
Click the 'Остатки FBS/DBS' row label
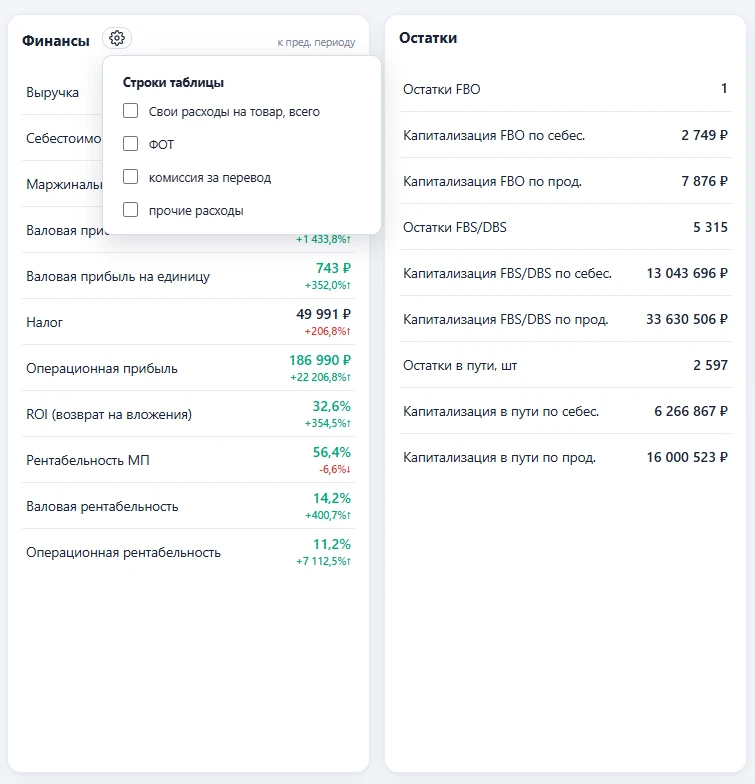point(455,228)
